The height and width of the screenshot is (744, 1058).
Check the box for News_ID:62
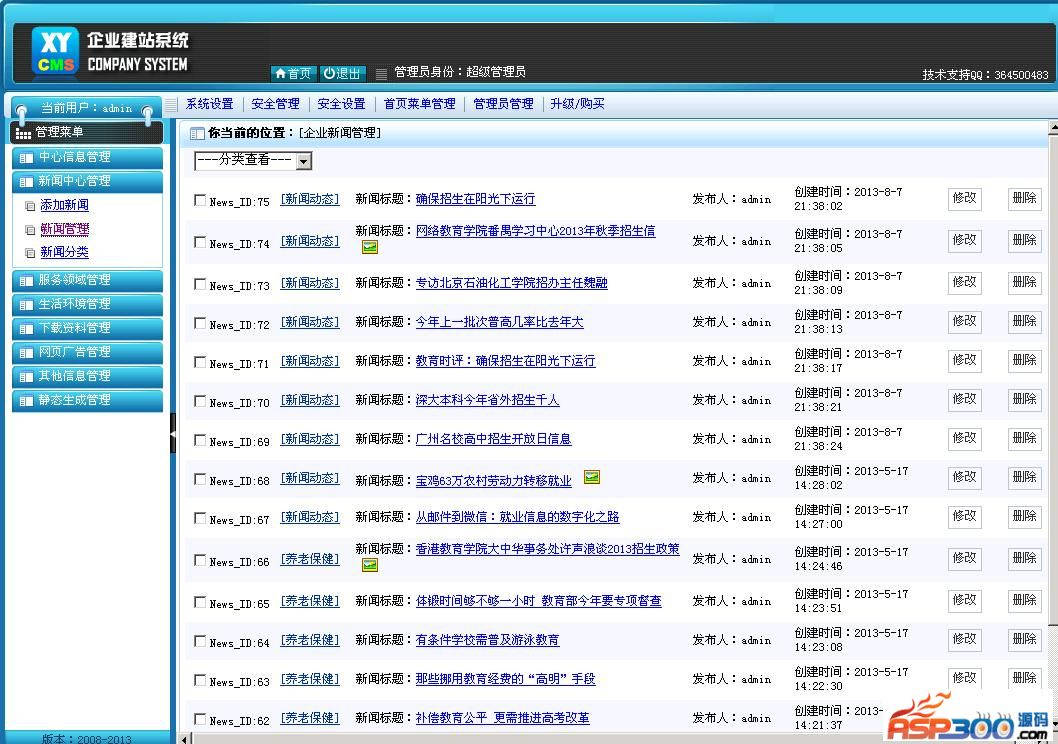point(200,719)
